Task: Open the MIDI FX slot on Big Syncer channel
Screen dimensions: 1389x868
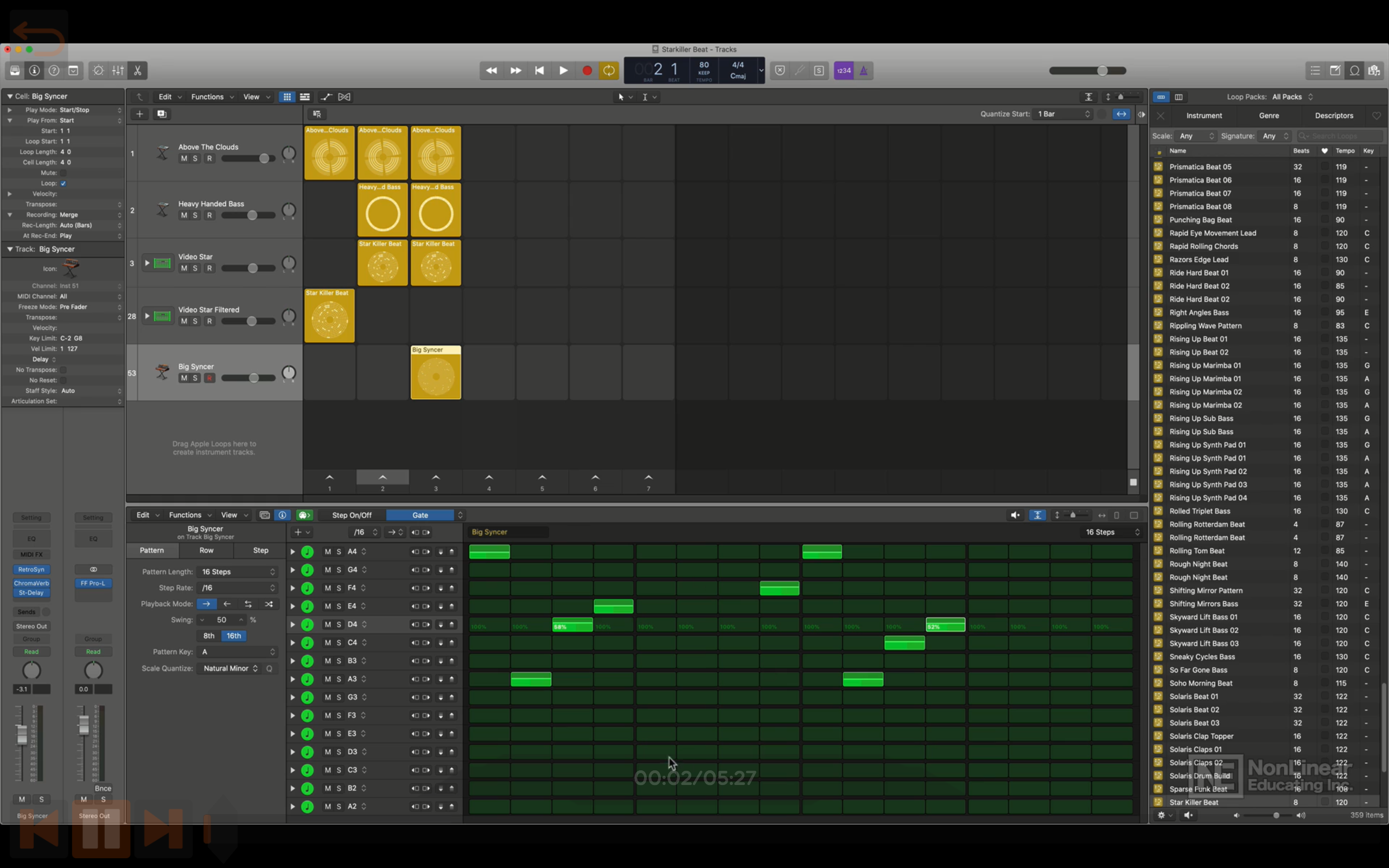Action: [x=31, y=554]
